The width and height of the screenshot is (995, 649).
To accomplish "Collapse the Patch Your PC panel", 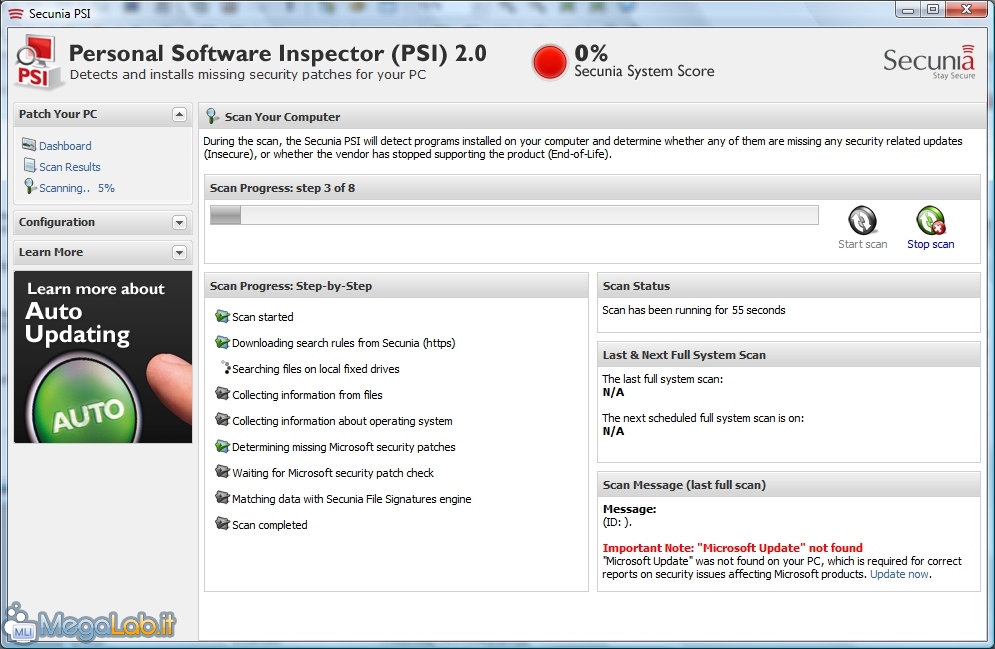I will point(180,114).
